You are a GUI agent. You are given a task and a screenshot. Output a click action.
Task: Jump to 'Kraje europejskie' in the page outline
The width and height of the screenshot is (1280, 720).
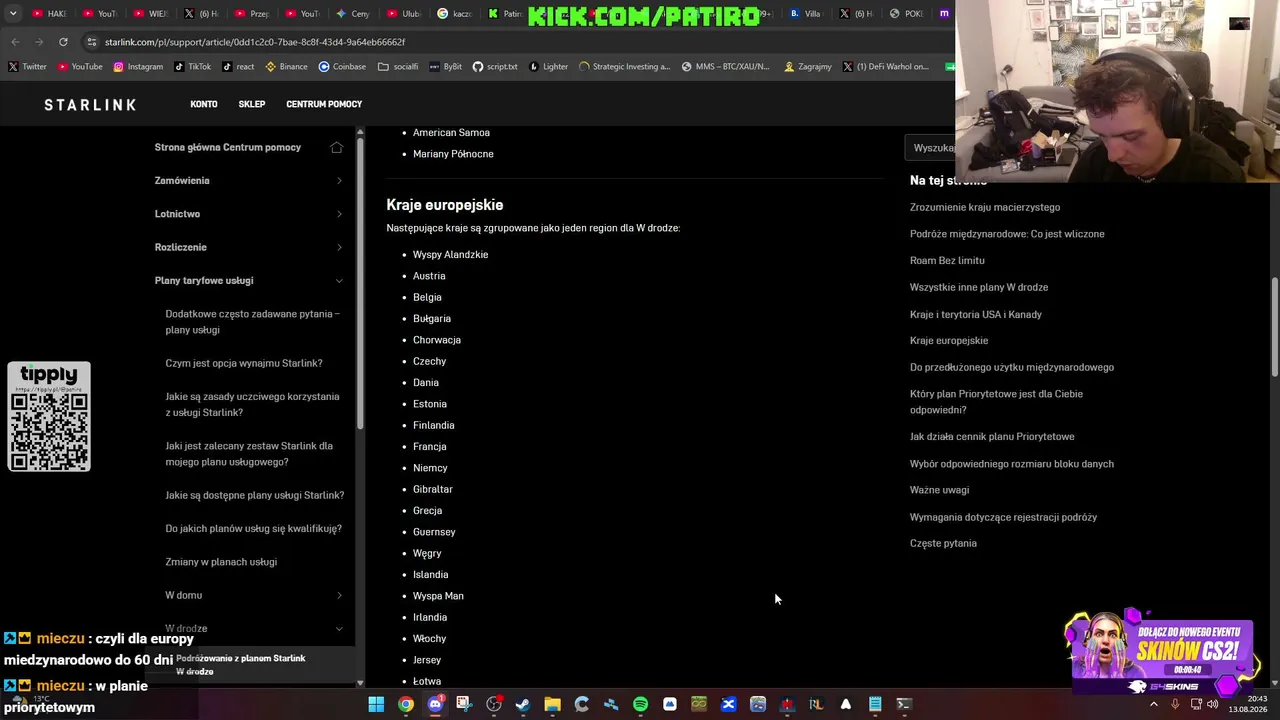[949, 340]
